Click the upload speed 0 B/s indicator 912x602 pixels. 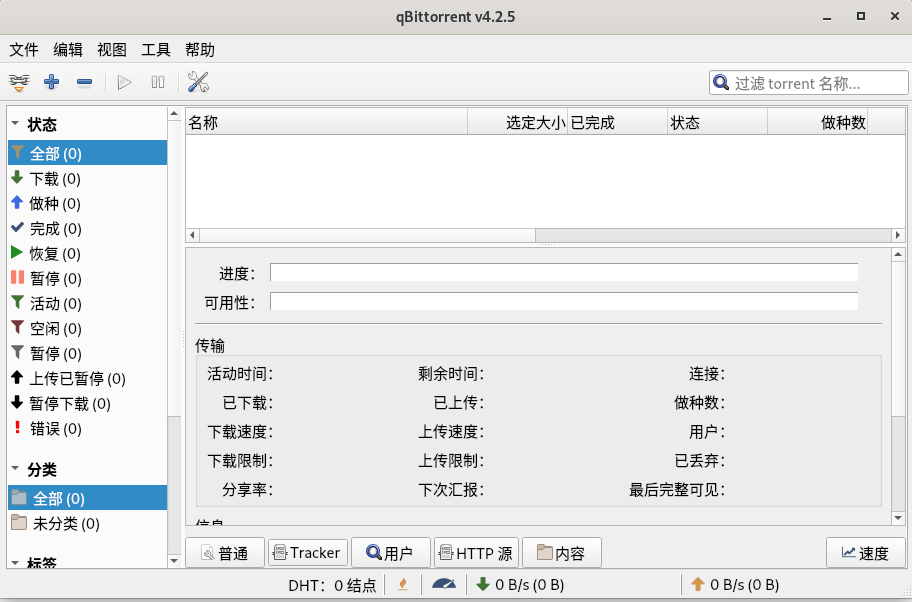735,585
